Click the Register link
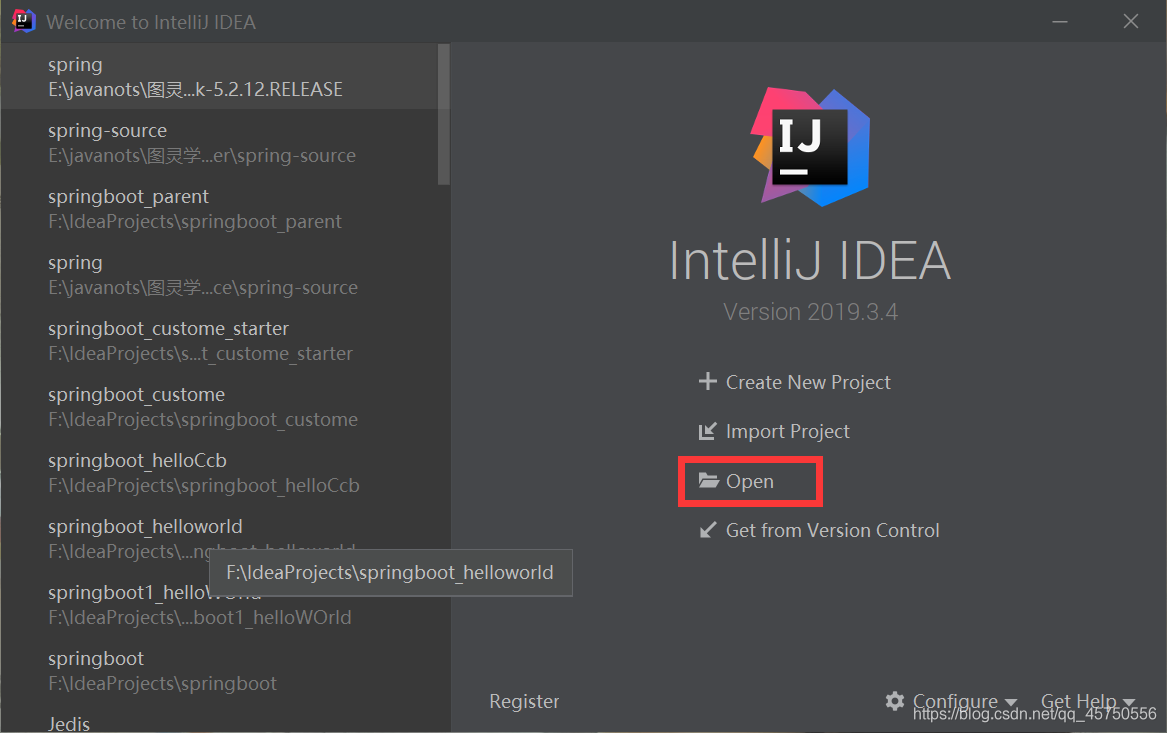This screenshot has height=733, width=1167. 524,702
